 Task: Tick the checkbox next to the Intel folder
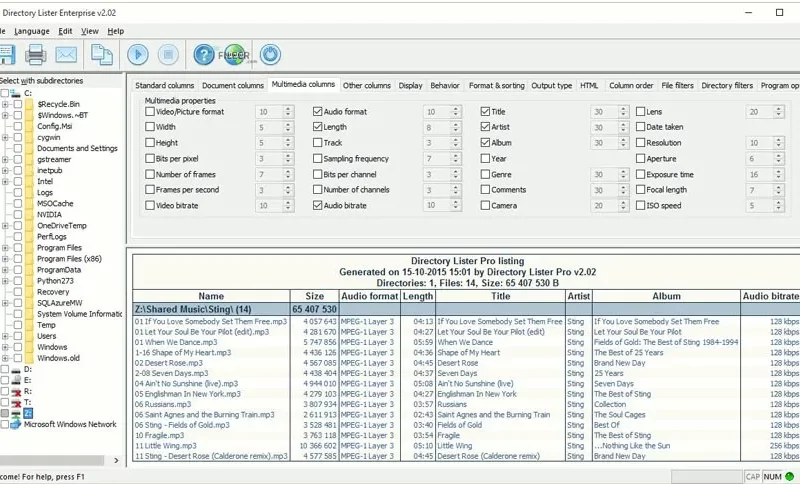[18, 182]
